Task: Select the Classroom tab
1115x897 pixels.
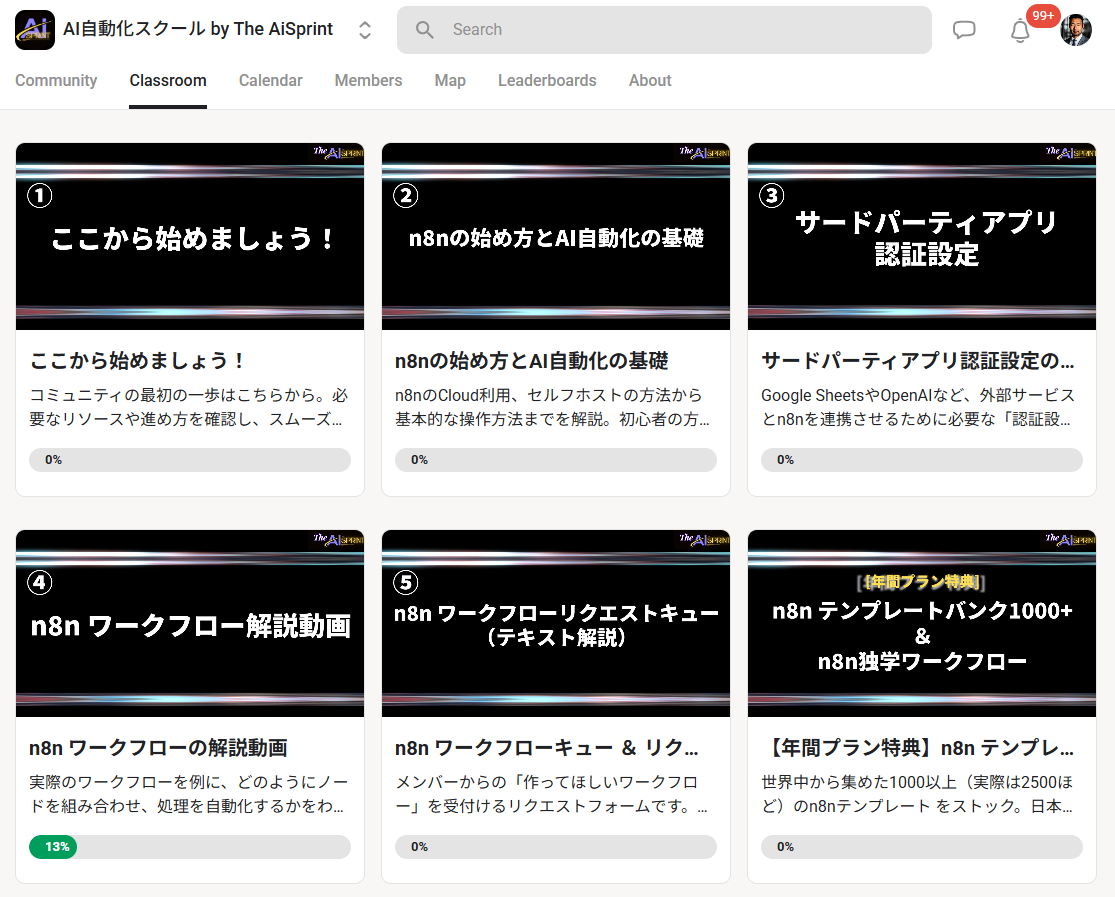Action: 168,80
